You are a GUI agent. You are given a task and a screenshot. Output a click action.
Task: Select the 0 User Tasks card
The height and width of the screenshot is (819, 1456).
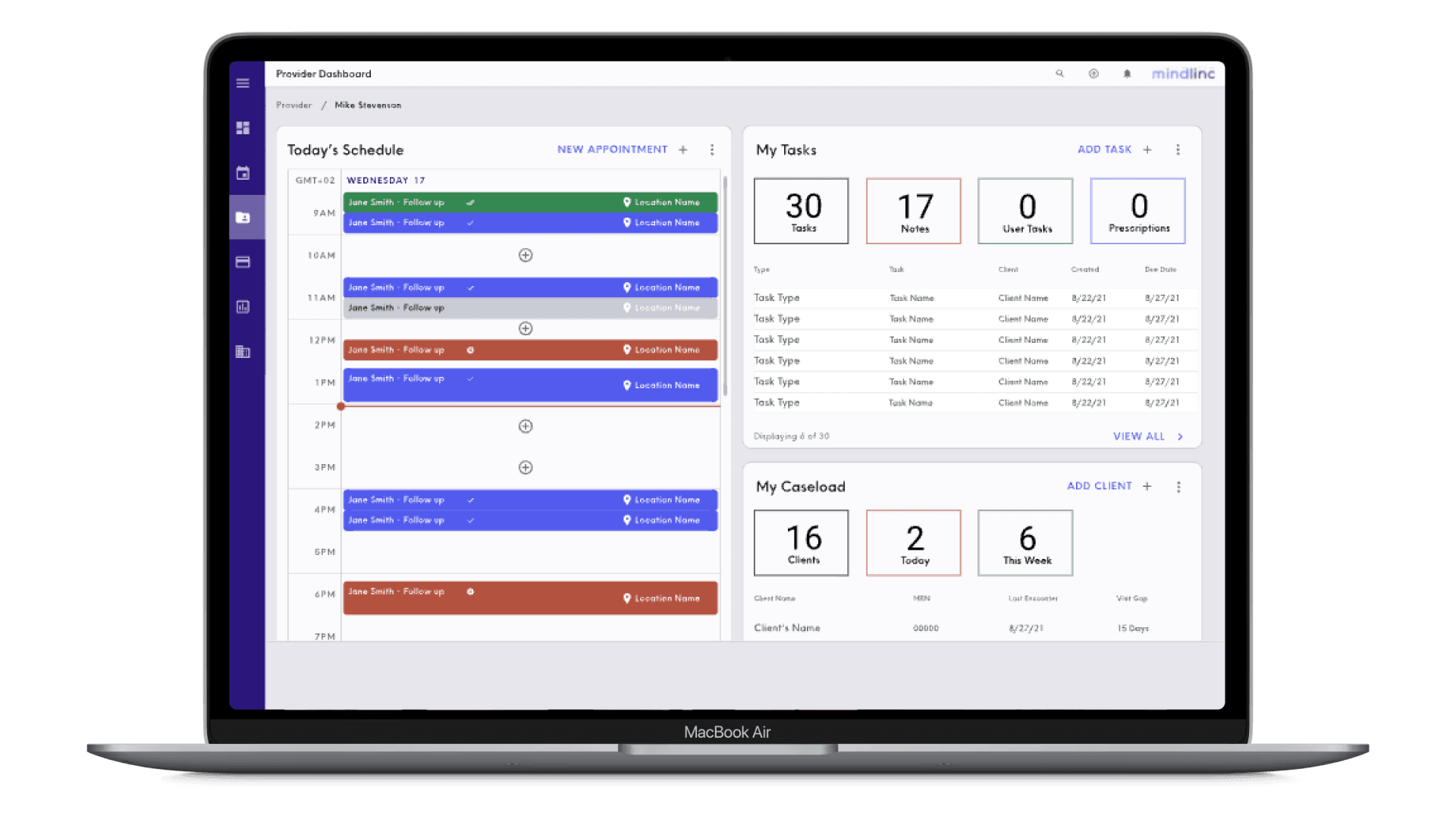(1025, 211)
